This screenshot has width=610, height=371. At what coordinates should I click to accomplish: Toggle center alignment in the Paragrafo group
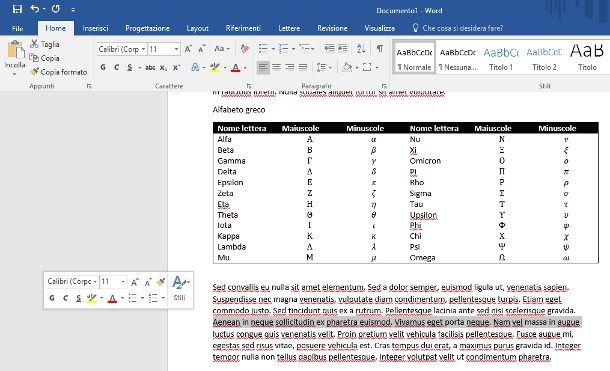[276, 67]
